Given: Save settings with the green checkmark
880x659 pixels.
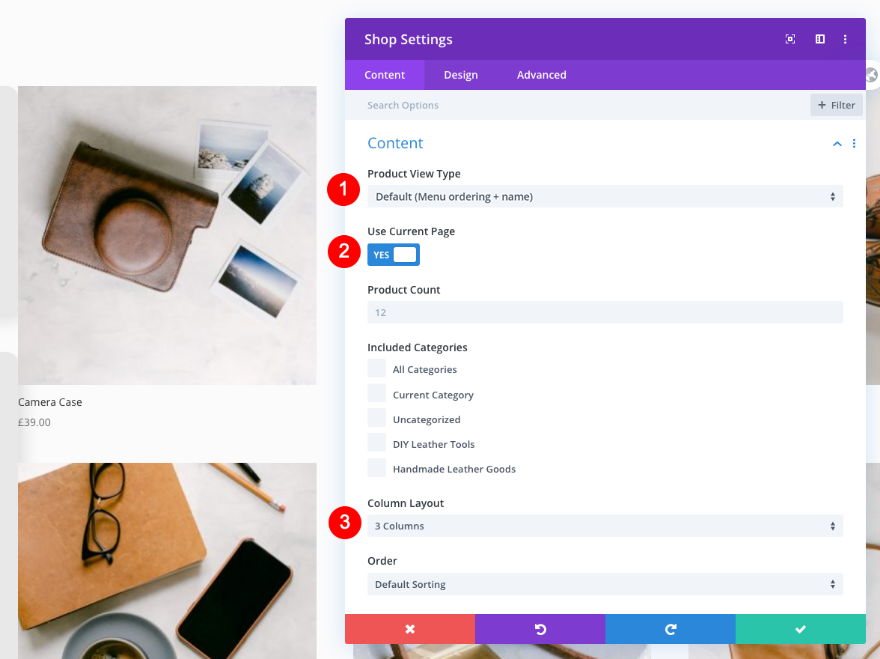Looking at the screenshot, I should (800, 629).
